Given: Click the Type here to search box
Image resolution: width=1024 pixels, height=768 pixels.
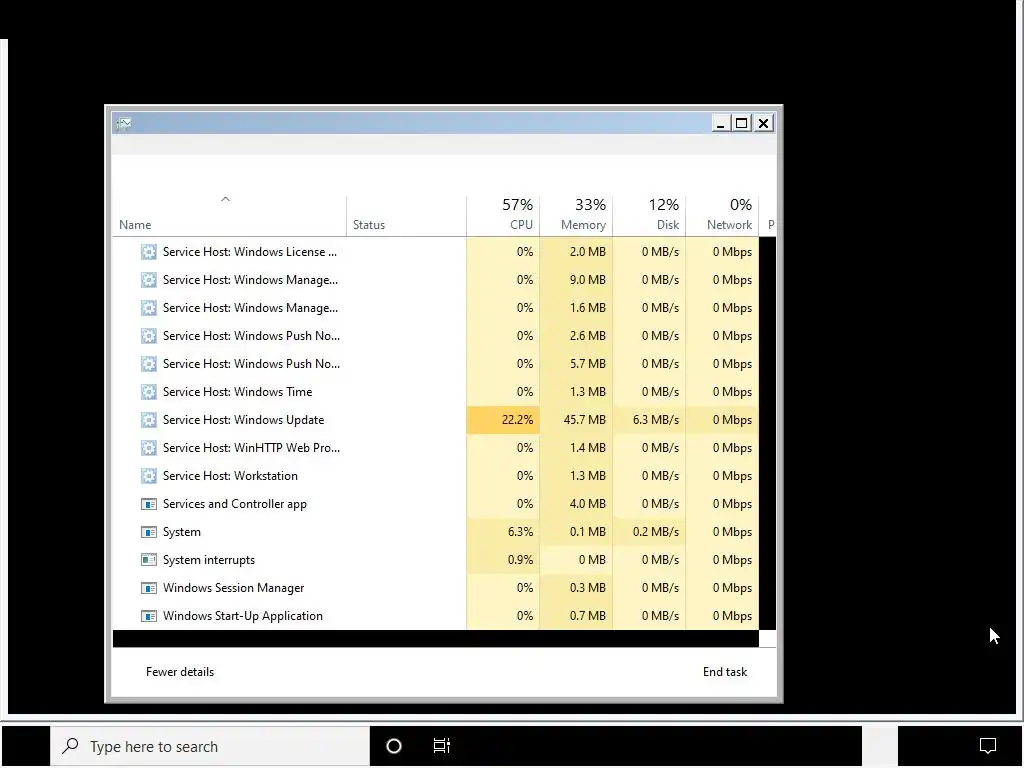Looking at the screenshot, I should click(x=210, y=746).
